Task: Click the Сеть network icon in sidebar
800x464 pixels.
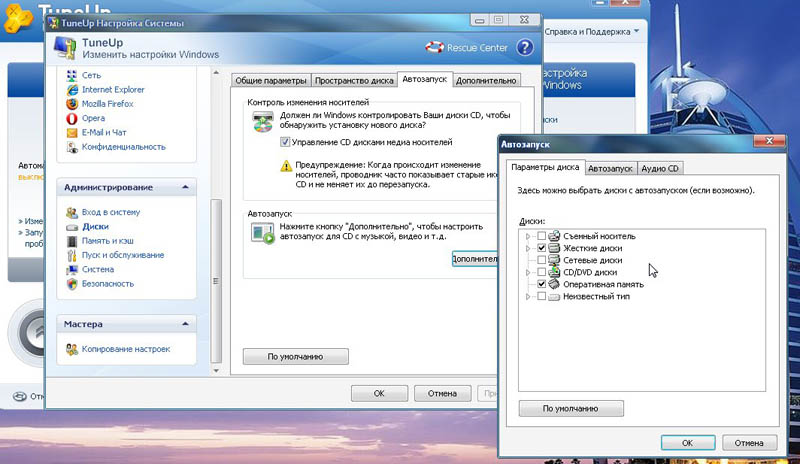Action: [x=72, y=75]
